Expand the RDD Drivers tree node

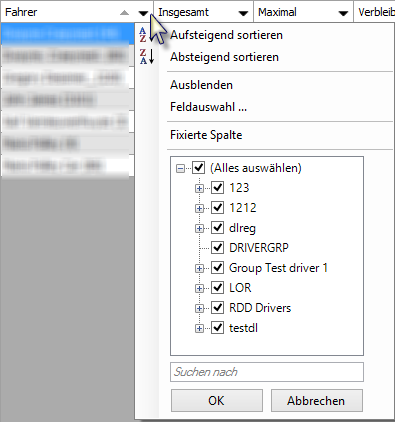pyautogui.click(x=199, y=309)
